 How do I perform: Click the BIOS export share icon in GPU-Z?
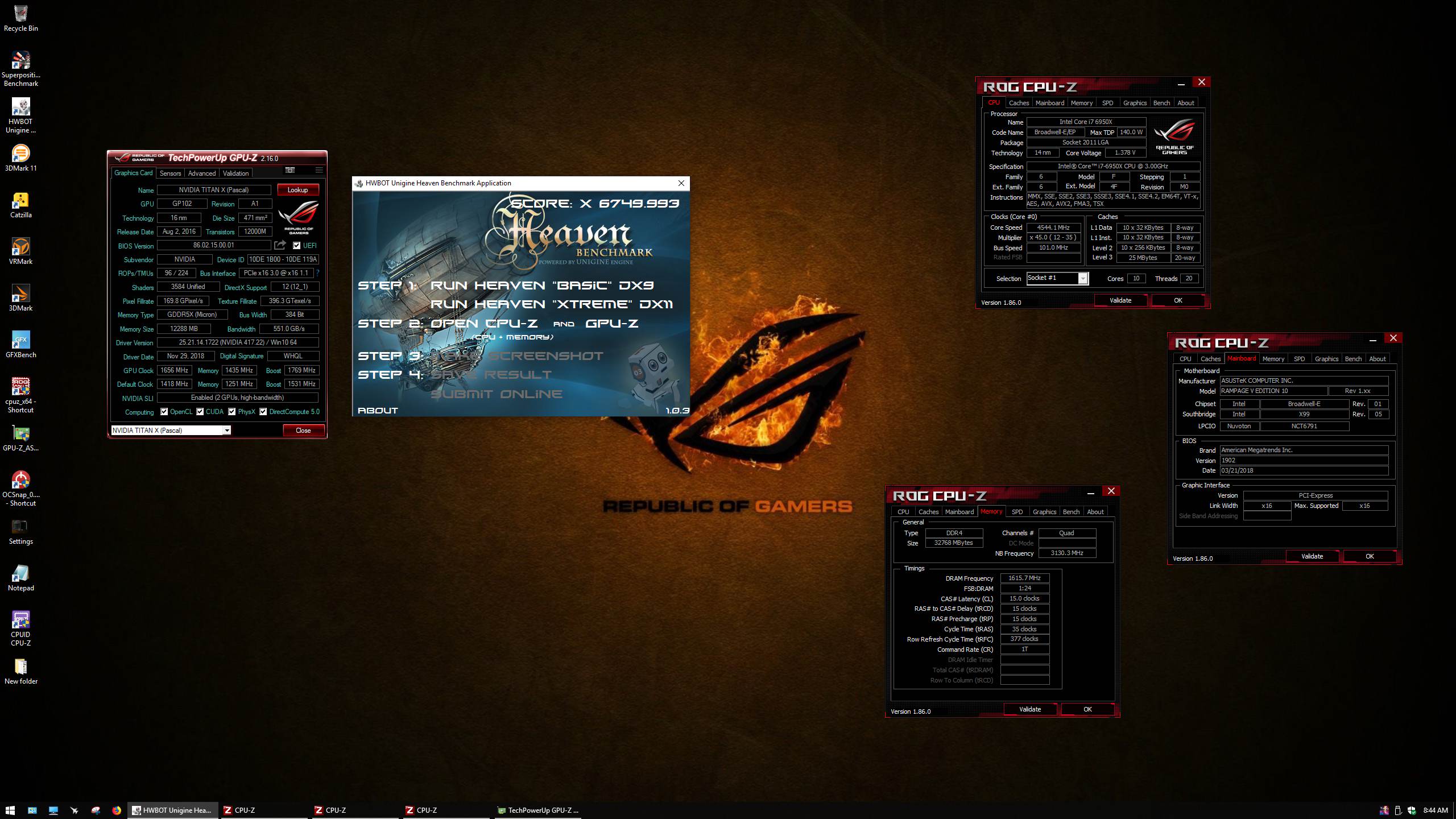point(280,245)
